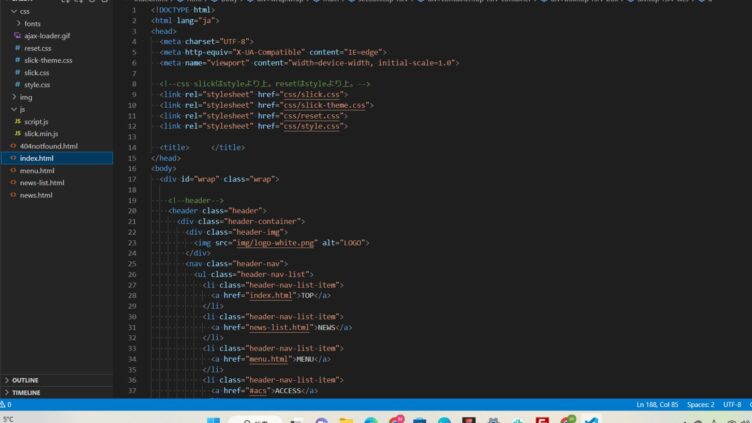Collapse the js folder
The width and height of the screenshot is (752, 423).
(13, 109)
